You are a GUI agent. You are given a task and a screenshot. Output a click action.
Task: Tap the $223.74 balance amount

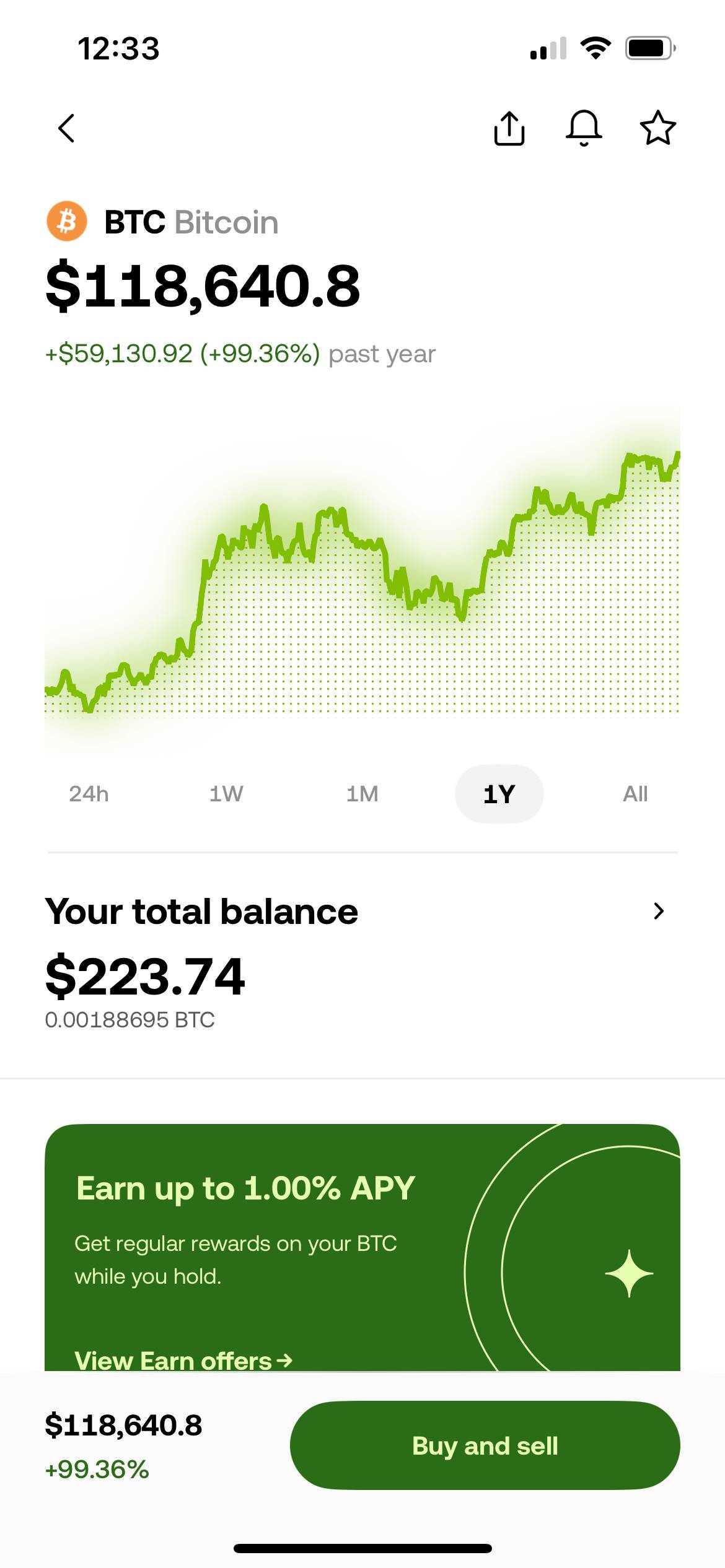coord(145,977)
